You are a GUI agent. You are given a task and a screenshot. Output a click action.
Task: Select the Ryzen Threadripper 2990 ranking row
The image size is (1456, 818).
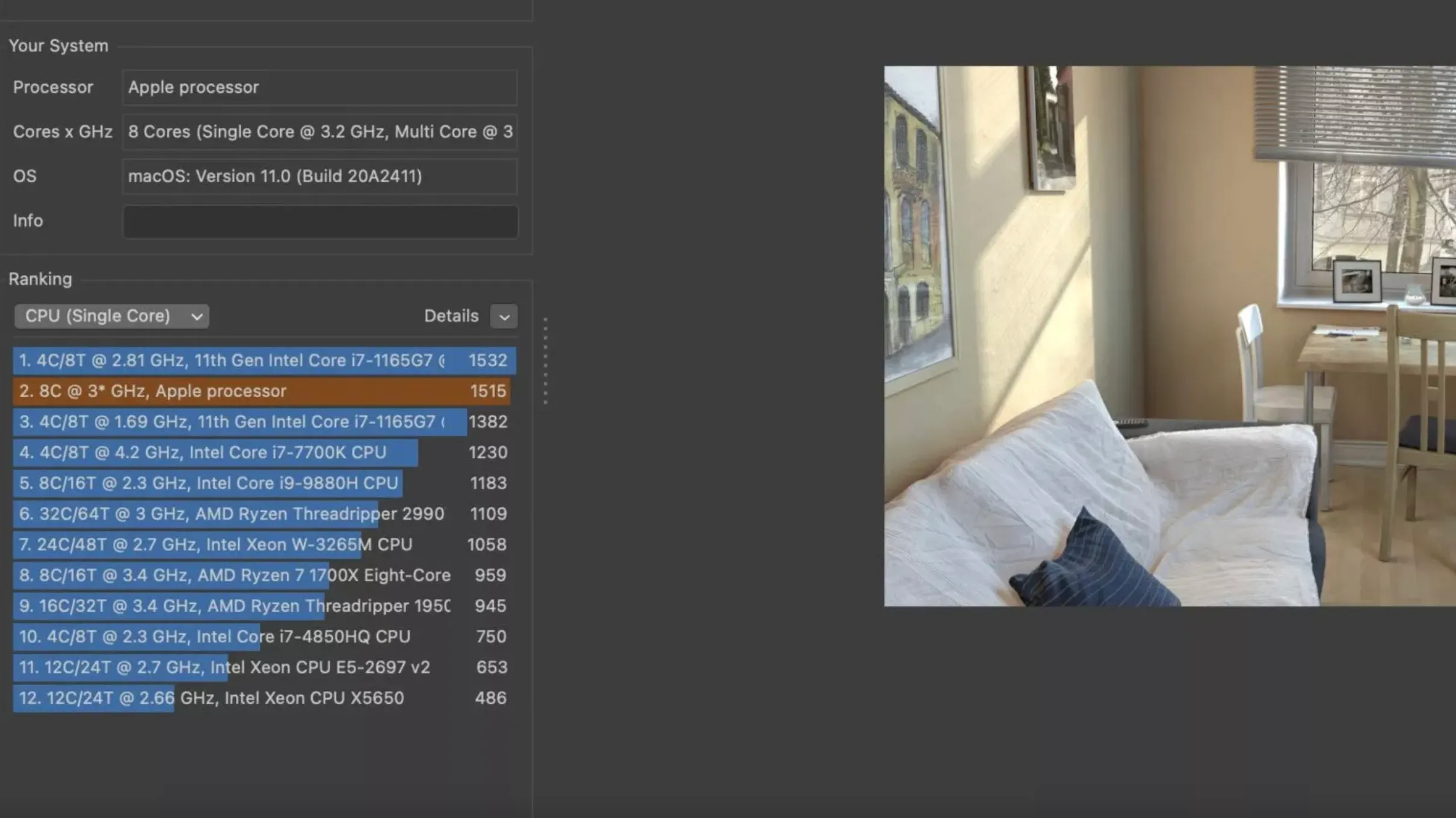pos(264,514)
